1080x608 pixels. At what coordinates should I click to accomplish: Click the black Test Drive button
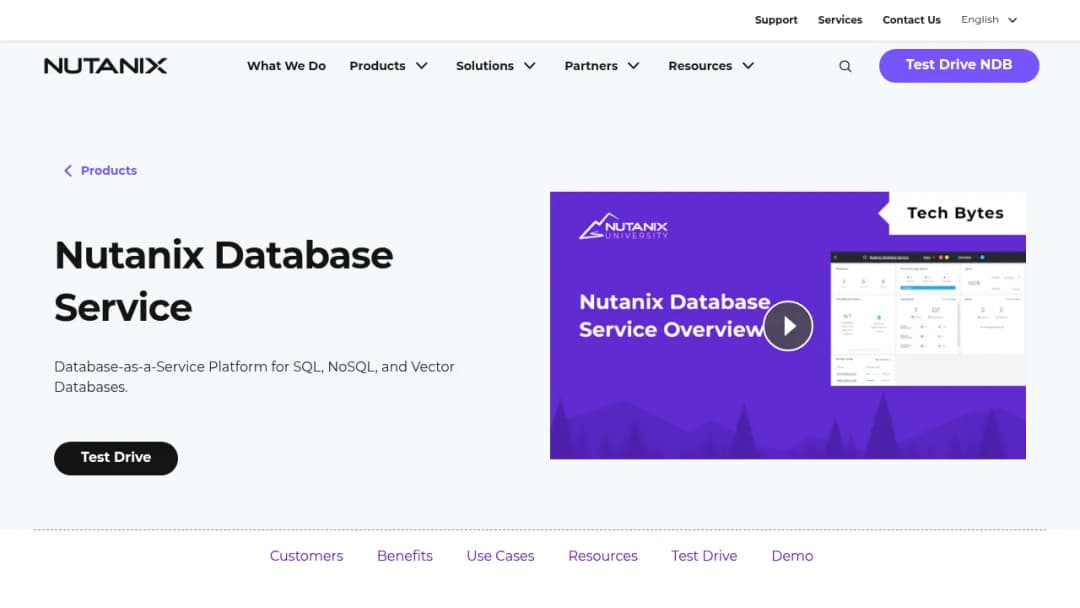pyautogui.click(x=116, y=458)
